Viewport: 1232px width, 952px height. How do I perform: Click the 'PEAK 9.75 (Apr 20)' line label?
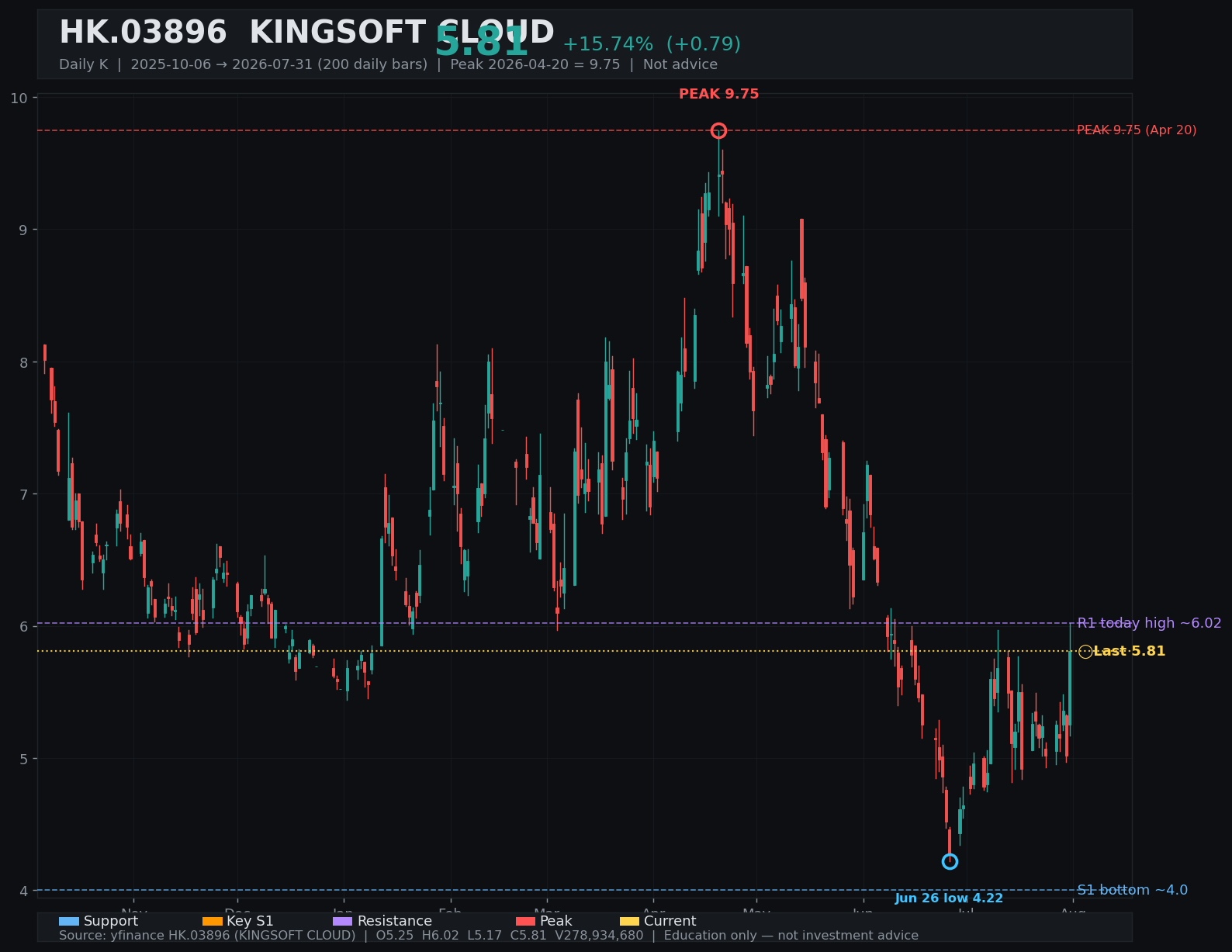1137,130
